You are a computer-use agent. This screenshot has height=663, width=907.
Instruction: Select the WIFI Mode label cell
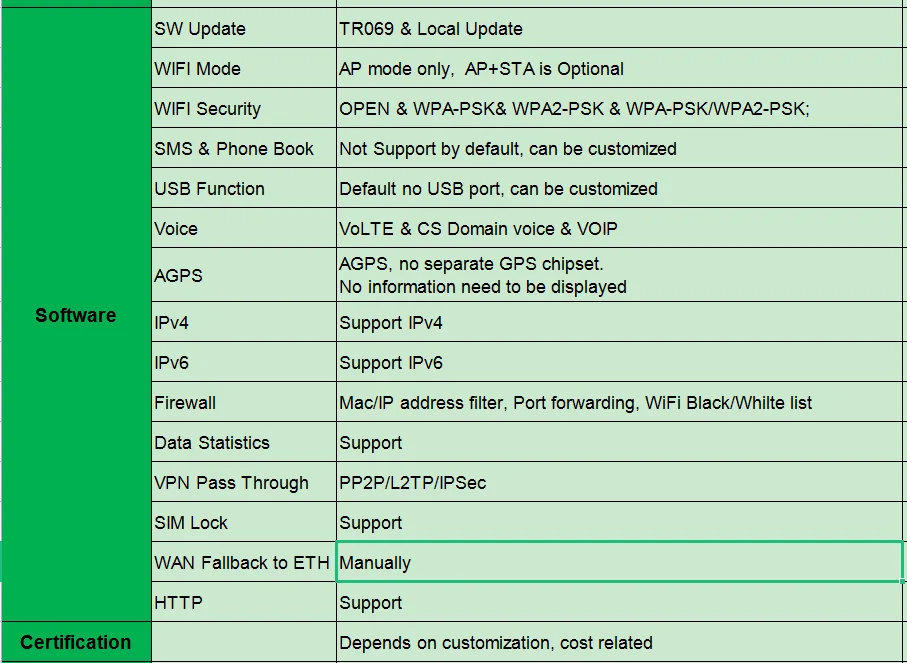[243, 69]
